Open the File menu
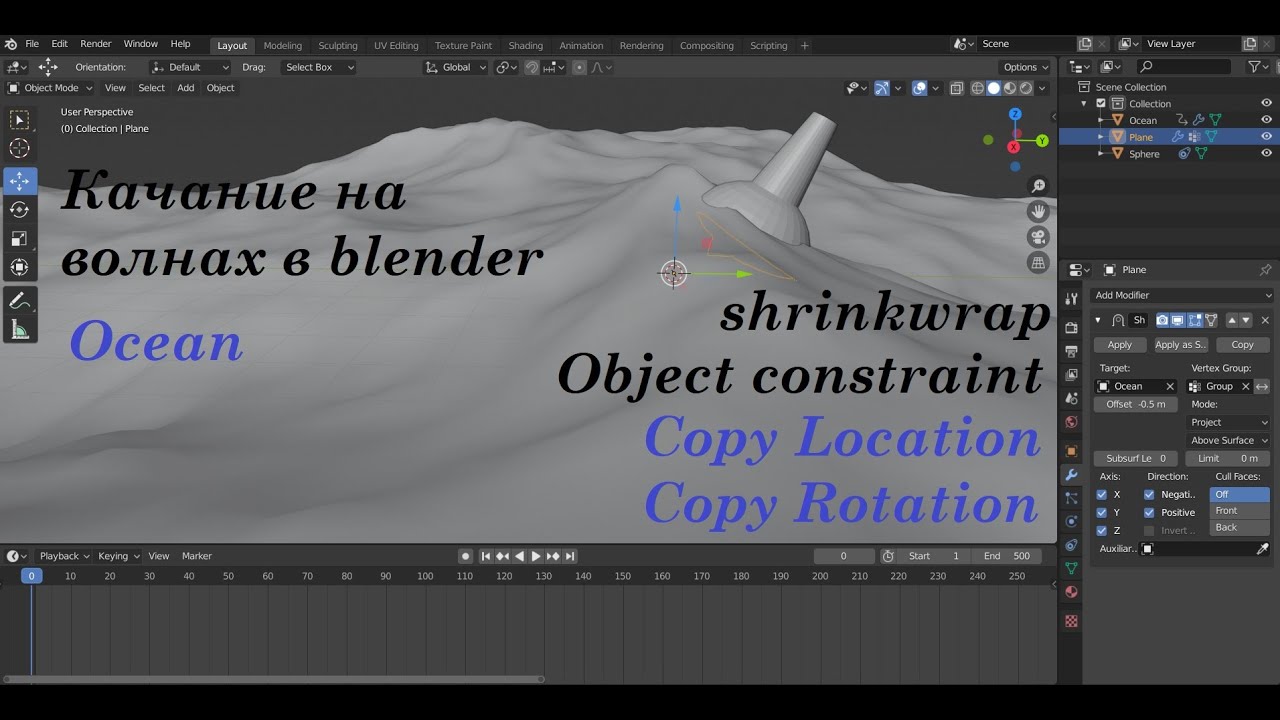Image resolution: width=1280 pixels, height=720 pixels. (32, 44)
